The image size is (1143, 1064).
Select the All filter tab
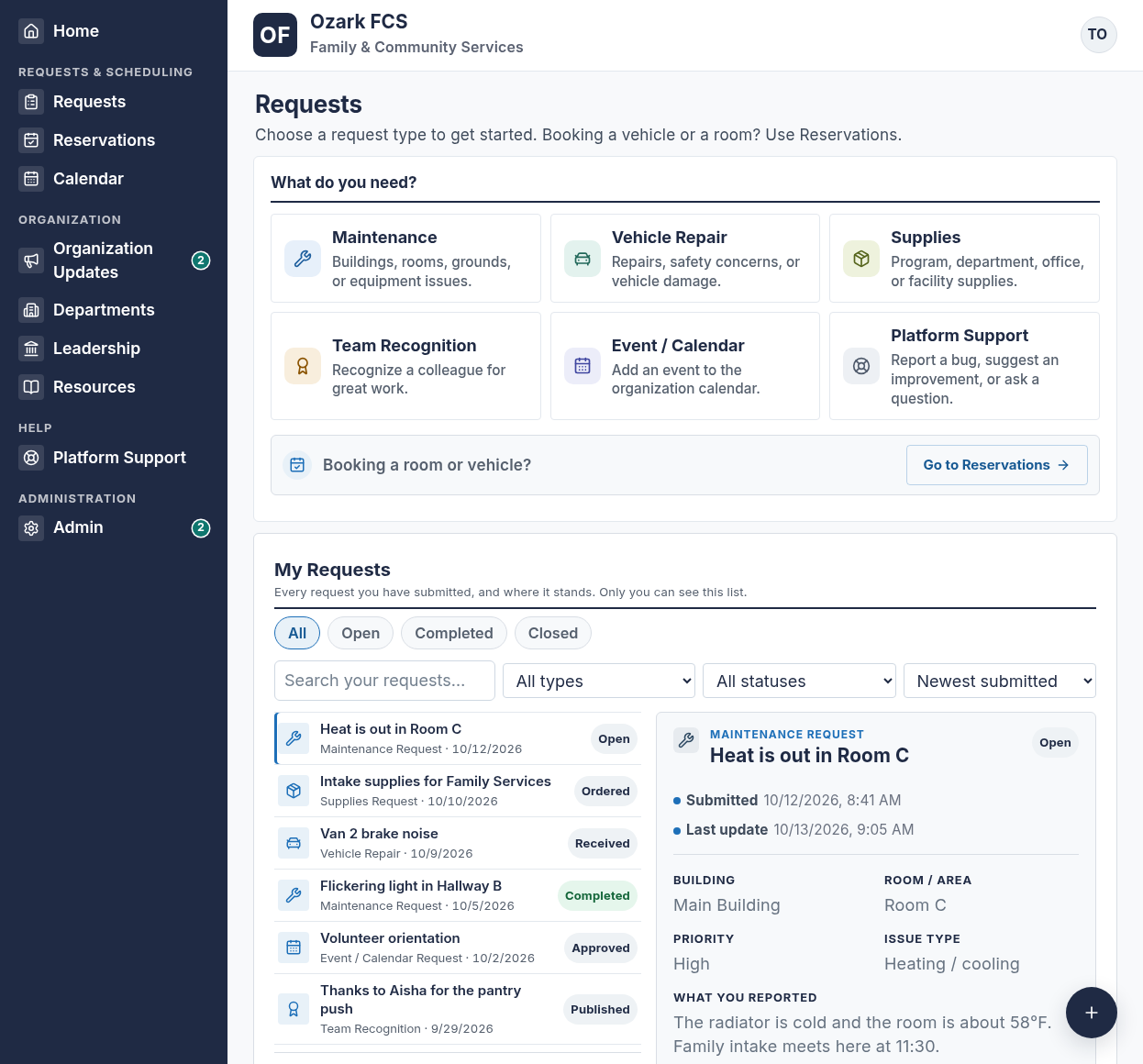tap(297, 633)
